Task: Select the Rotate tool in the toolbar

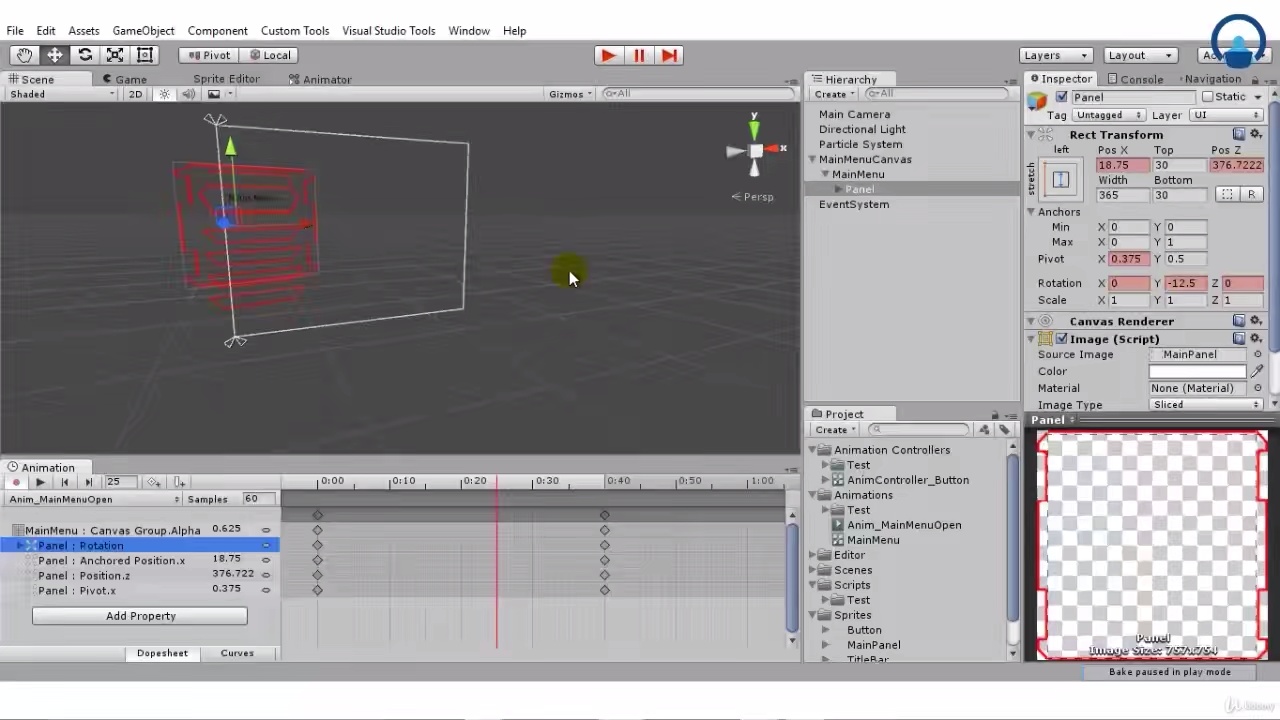Action: point(85,55)
